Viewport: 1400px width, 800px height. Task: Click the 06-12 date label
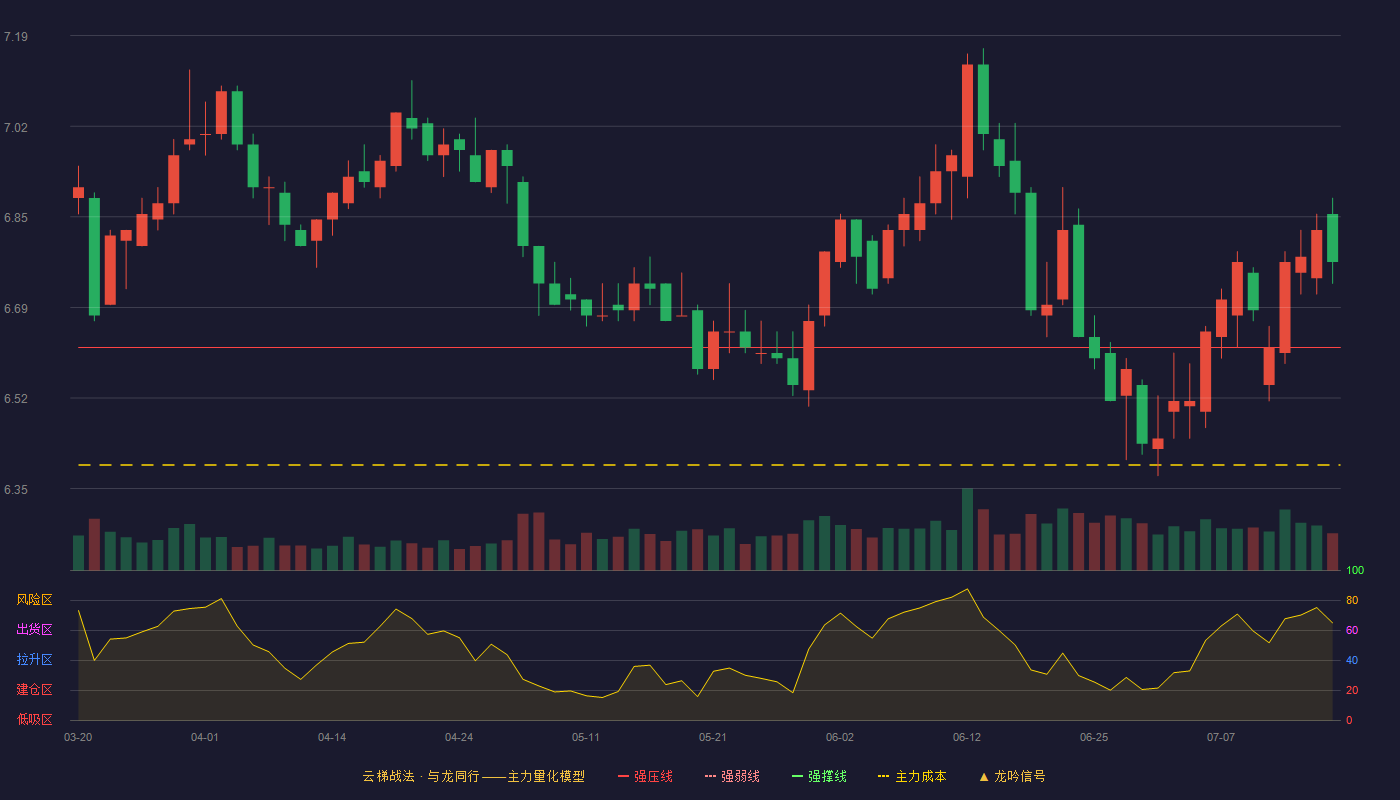967,737
